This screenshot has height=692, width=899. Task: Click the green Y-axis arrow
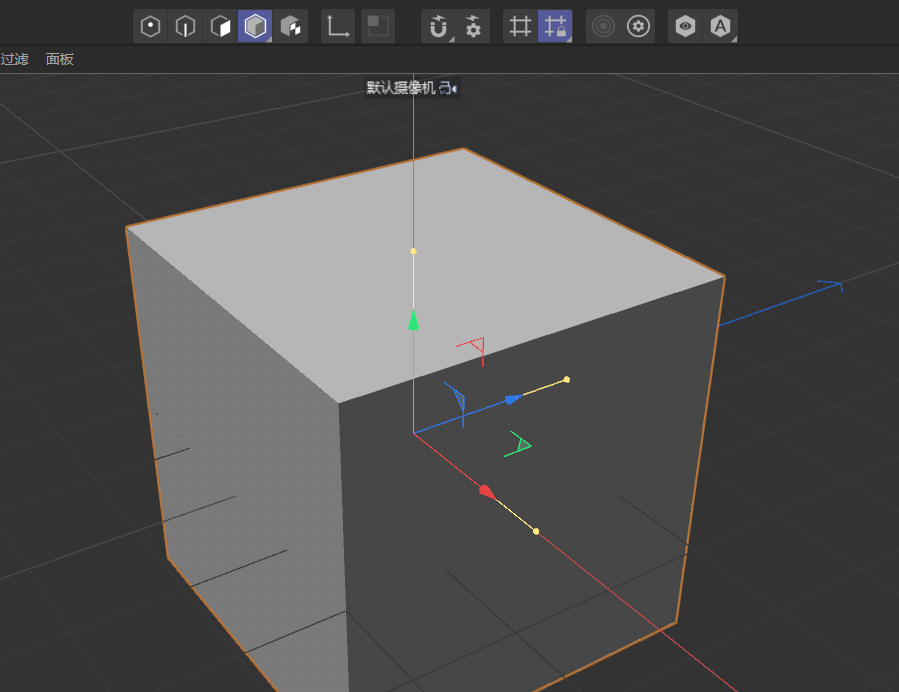[413, 320]
